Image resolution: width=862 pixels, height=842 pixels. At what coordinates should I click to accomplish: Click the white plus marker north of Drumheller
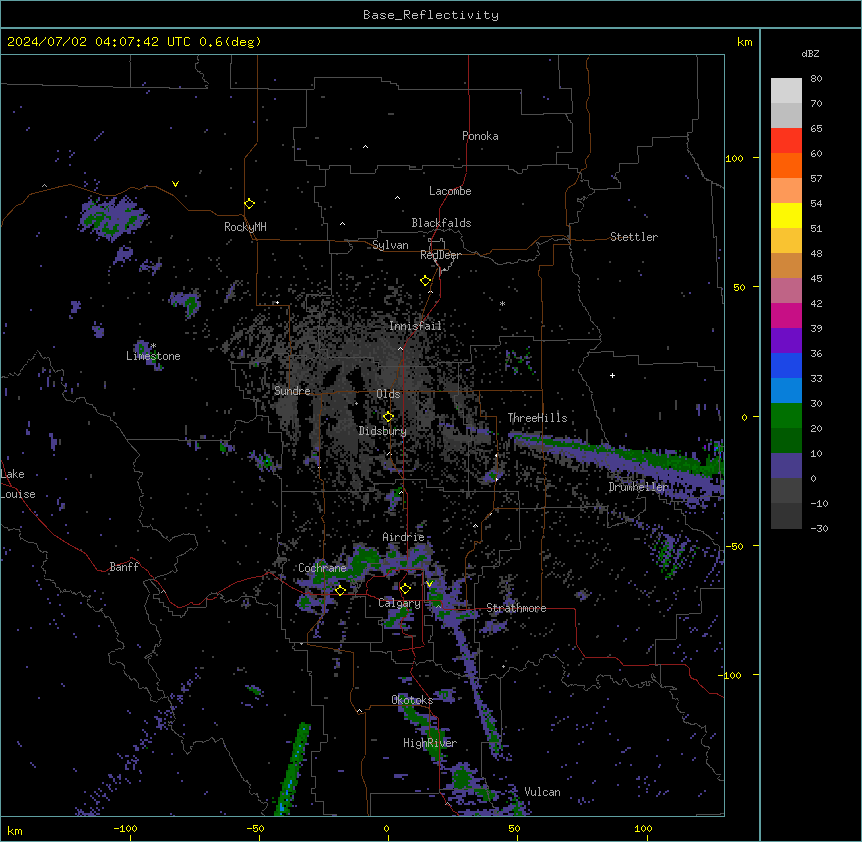[612, 376]
